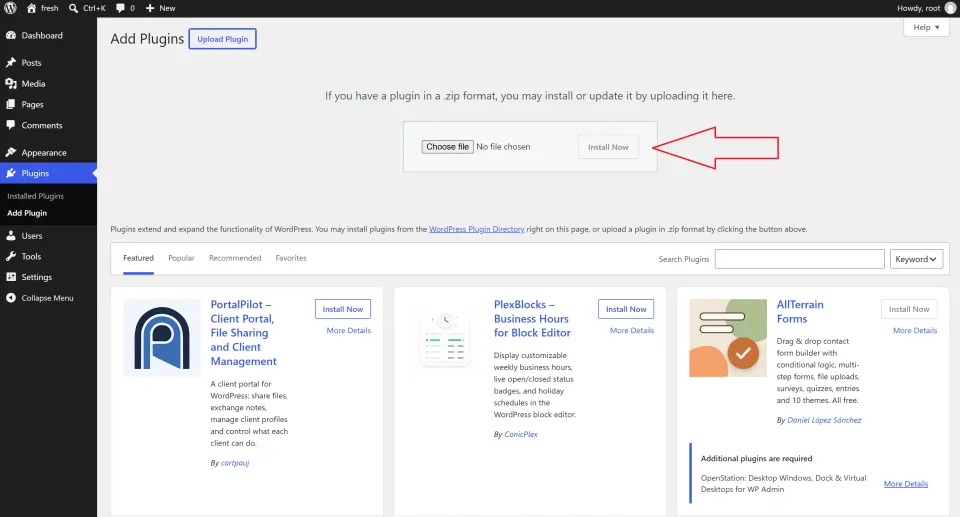Click the Comments icon in sidebar
960x517 pixels.
point(11,125)
